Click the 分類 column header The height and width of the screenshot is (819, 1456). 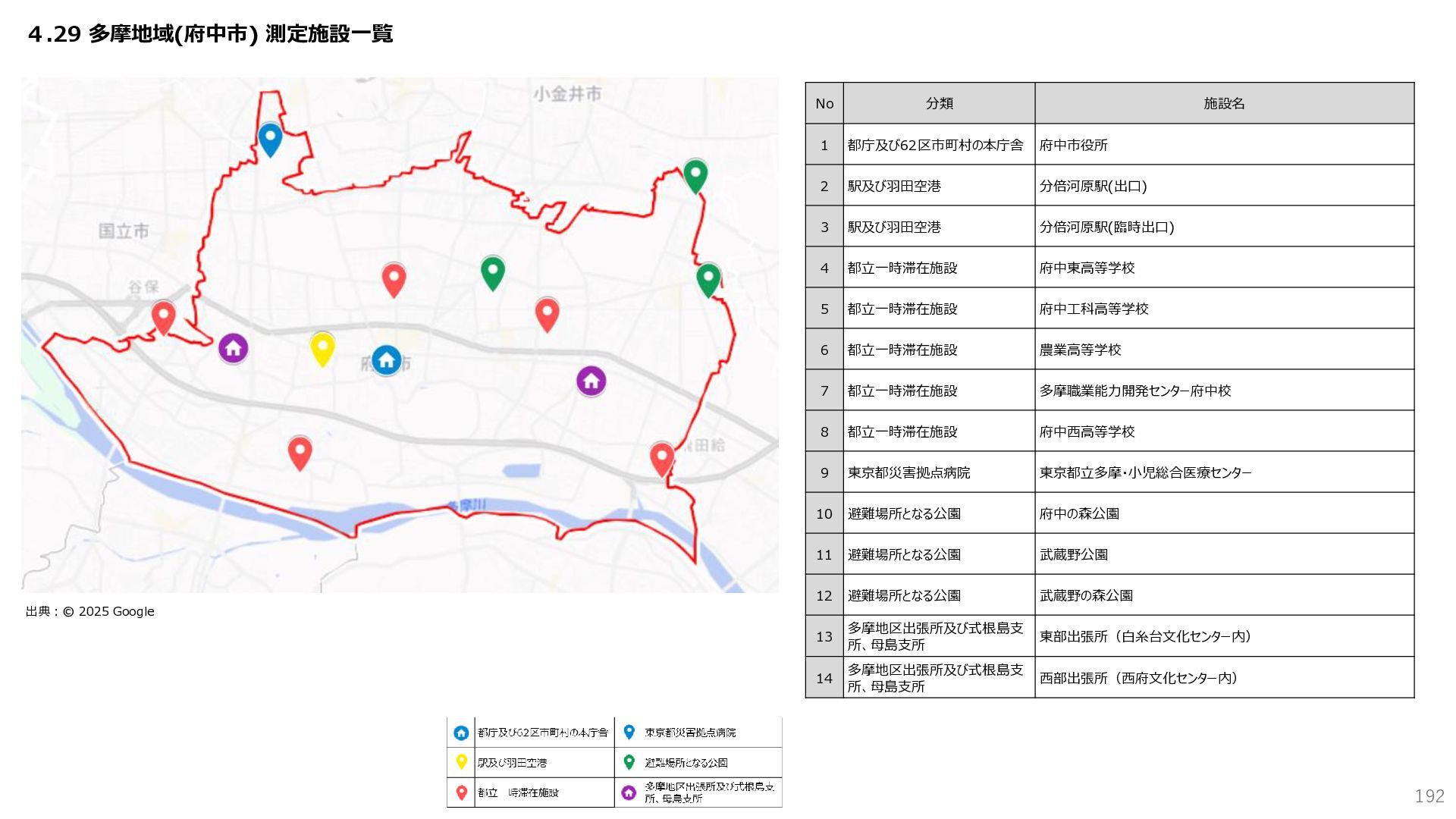pos(939,104)
